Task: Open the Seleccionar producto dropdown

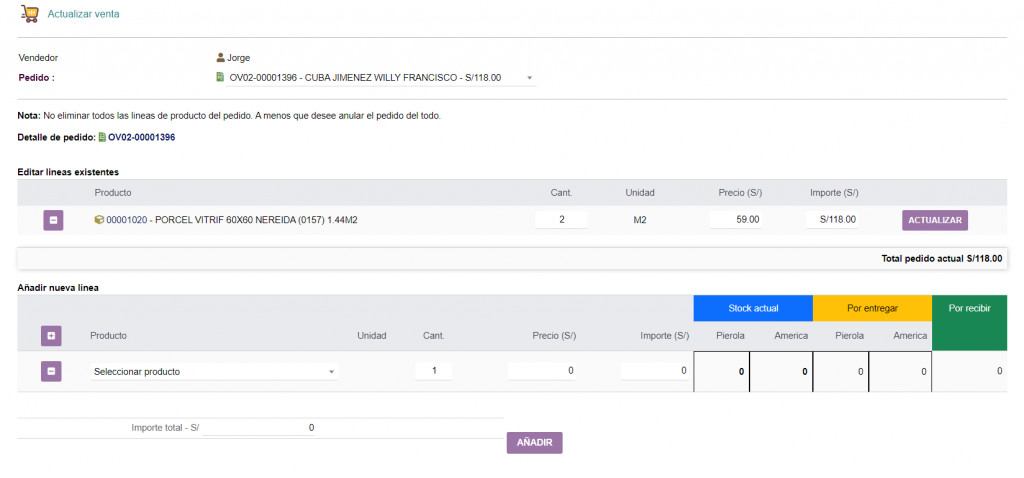Action: pyautogui.click(x=215, y=372)
